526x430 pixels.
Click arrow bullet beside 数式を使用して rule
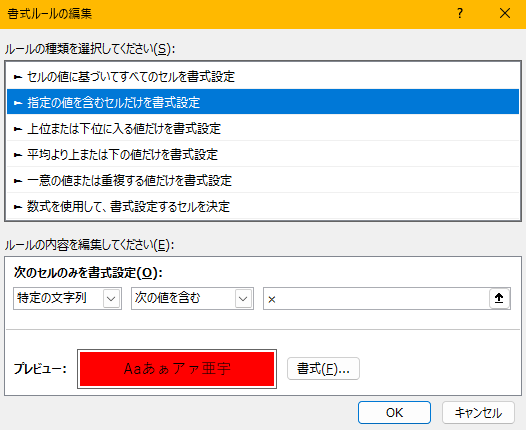click(18, 207)
